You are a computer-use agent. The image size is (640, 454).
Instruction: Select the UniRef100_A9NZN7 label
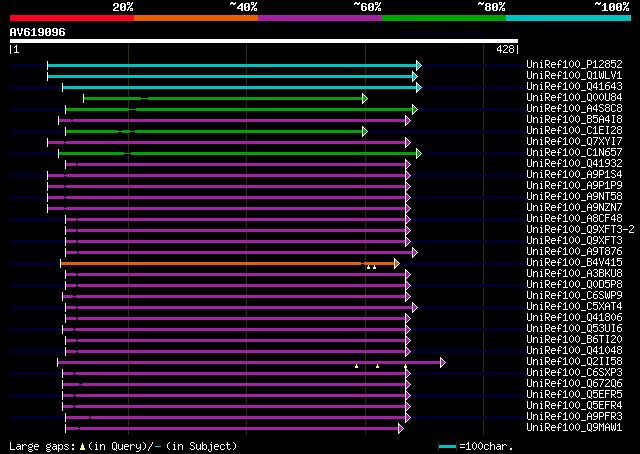574,207
